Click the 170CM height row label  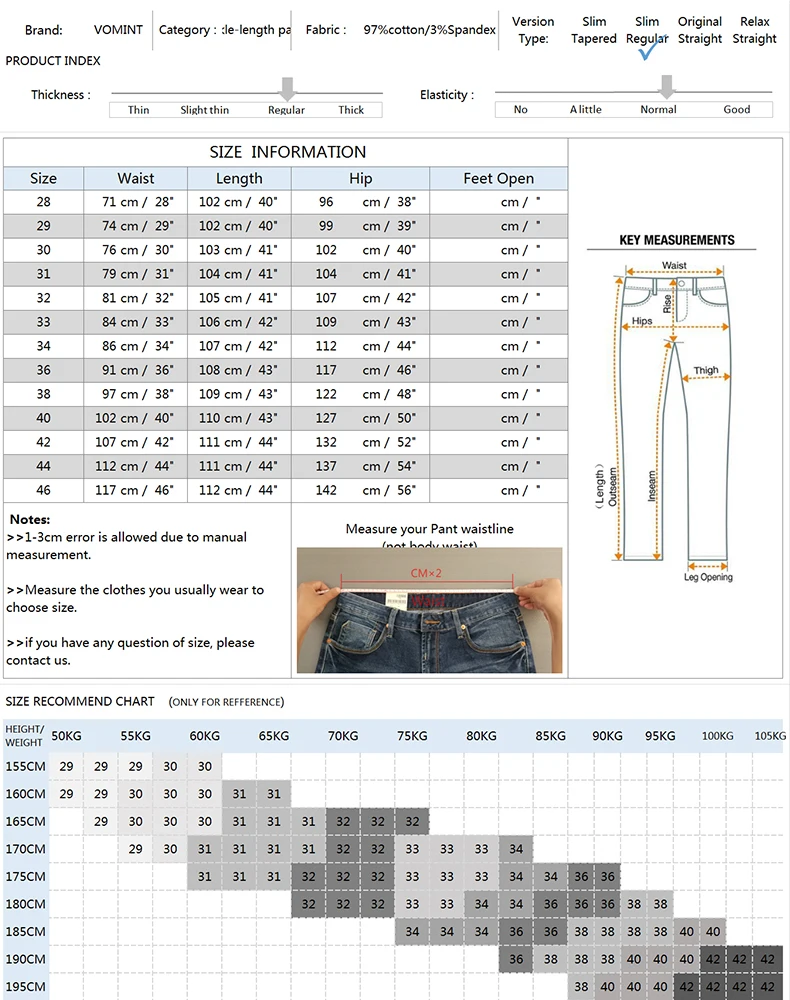pyautogui.click(x=26, y=849)
